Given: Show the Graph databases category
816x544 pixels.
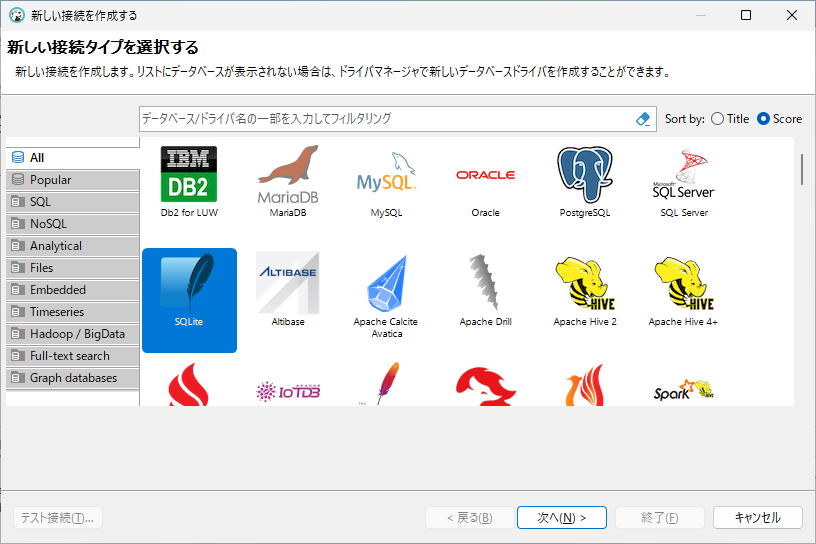Looking at the screenshot, I should (x=73, y=378).
